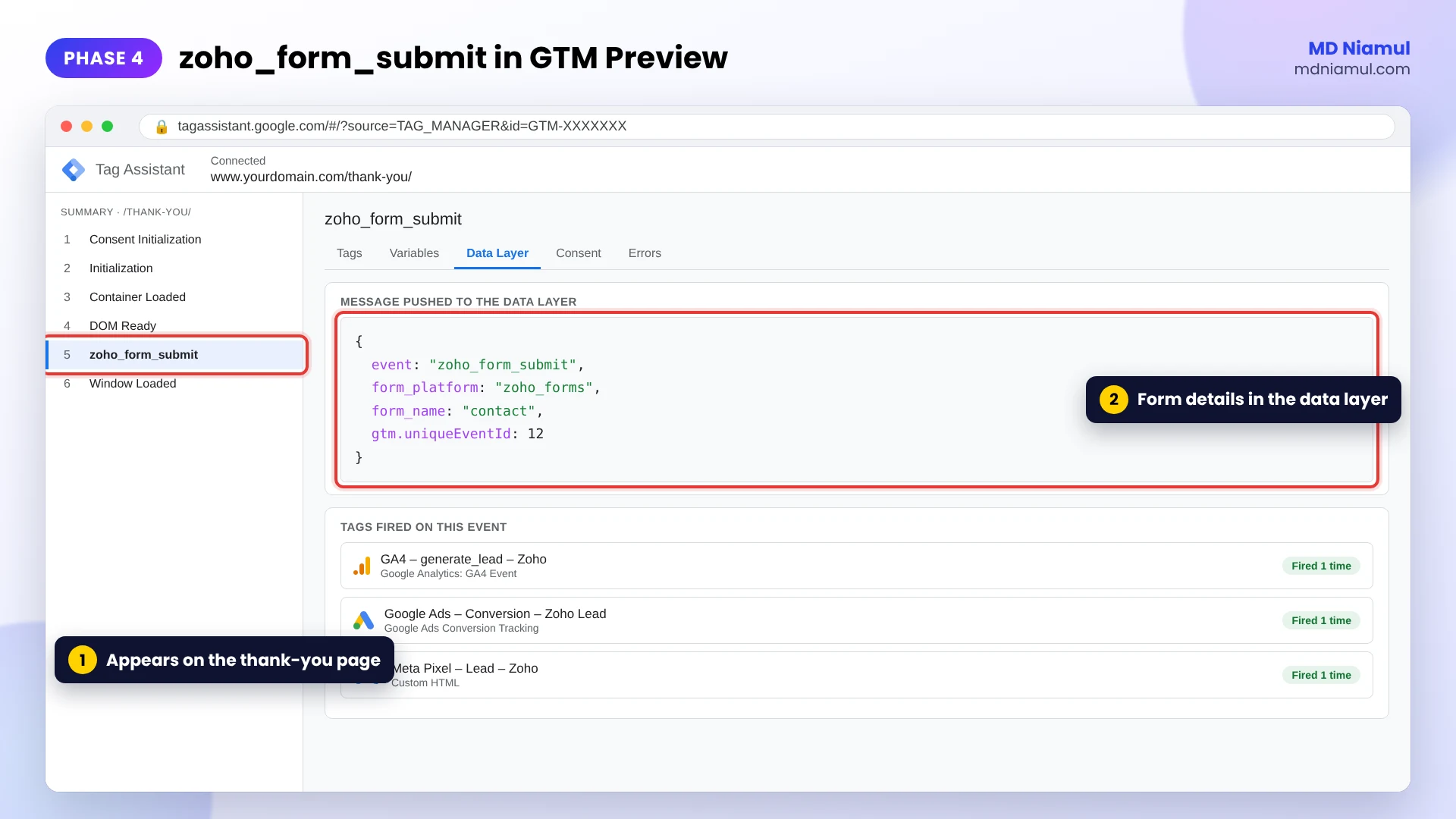Viewport: 1456px width, 819px height.
Task: Click the lock icon in address bar
Action: coord(162,127)
